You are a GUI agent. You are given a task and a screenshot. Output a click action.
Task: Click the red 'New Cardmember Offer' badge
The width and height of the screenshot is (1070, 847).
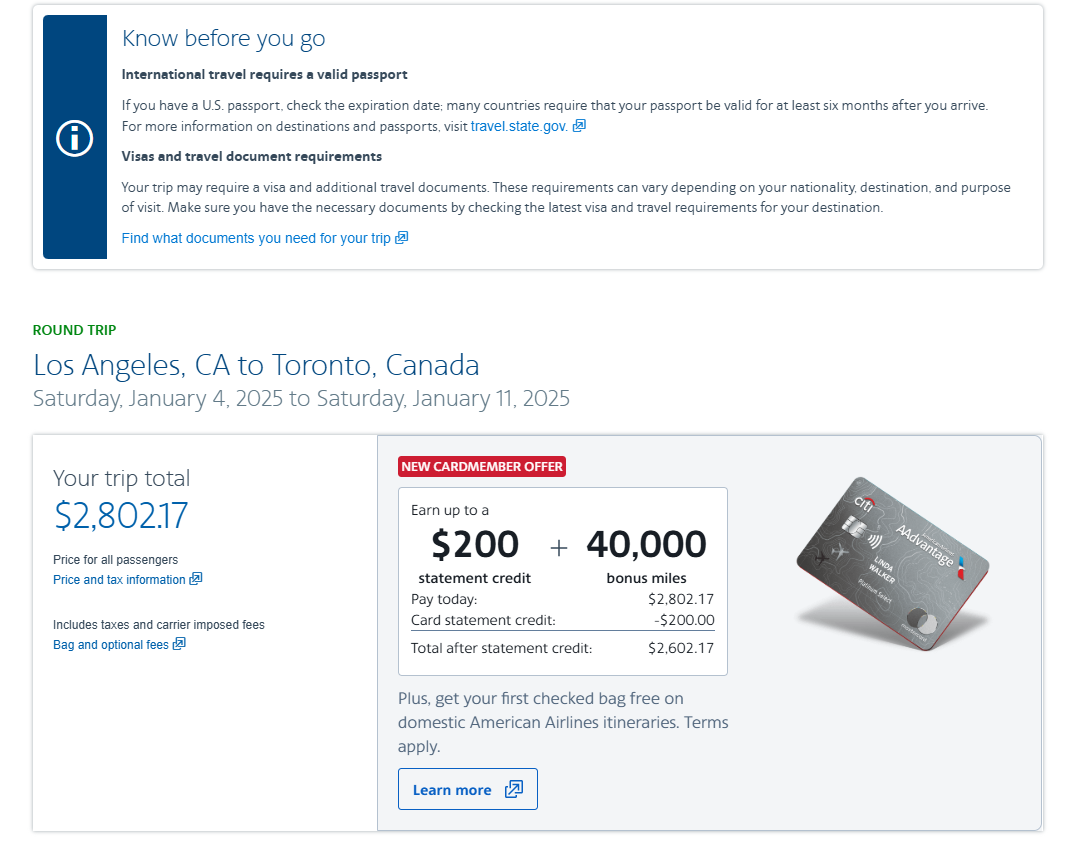point(482,466)
